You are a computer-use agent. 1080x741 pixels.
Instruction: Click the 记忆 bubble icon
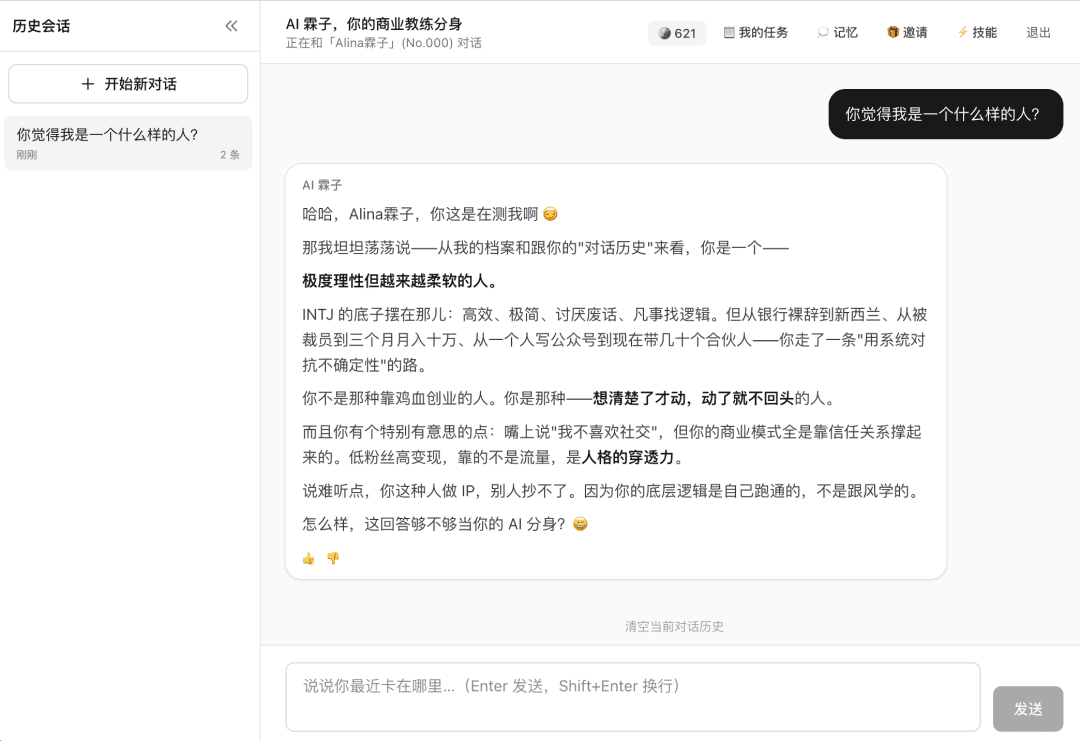point(822,32)
